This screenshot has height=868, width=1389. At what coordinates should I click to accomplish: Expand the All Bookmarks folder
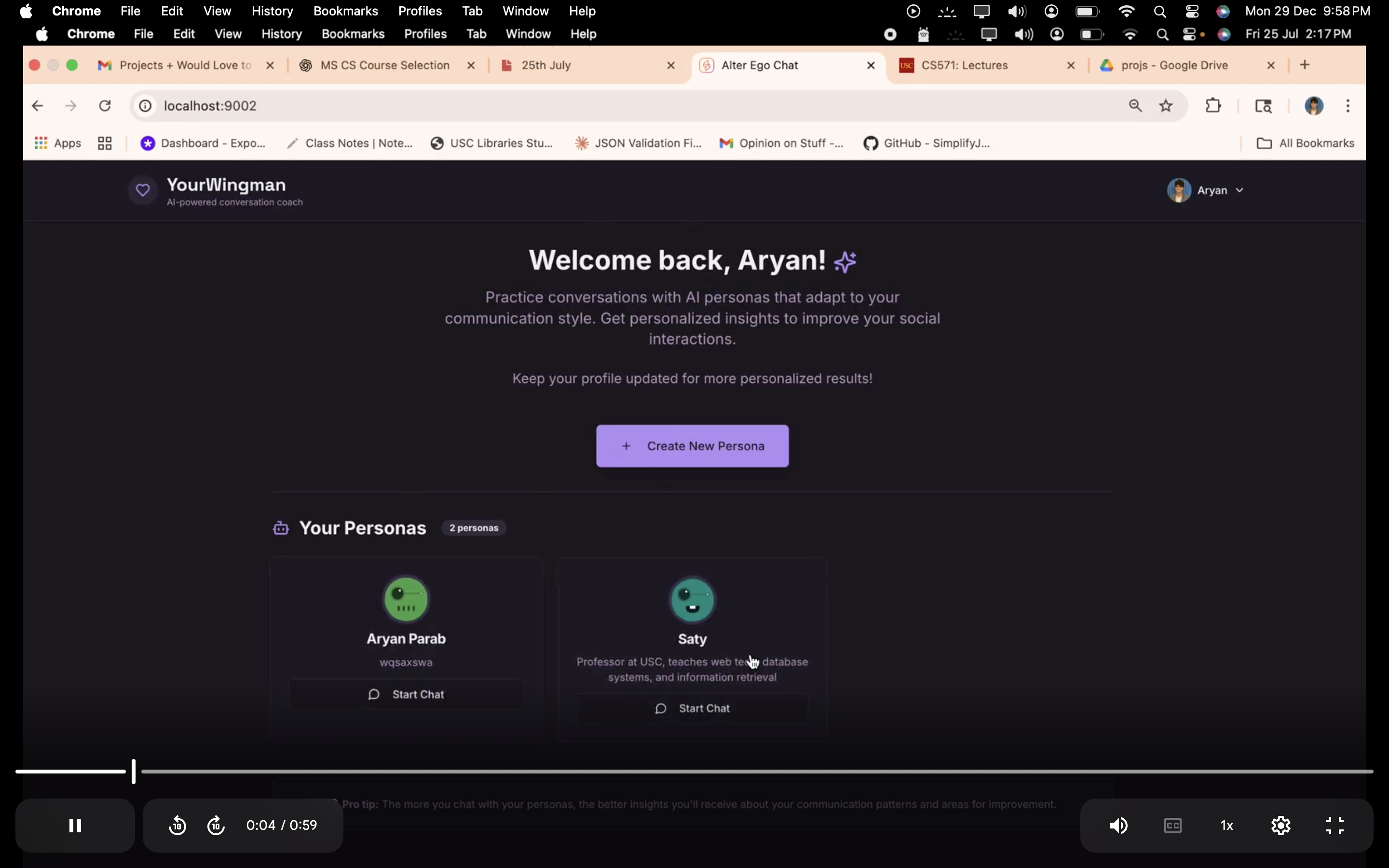pos(1306,143)
